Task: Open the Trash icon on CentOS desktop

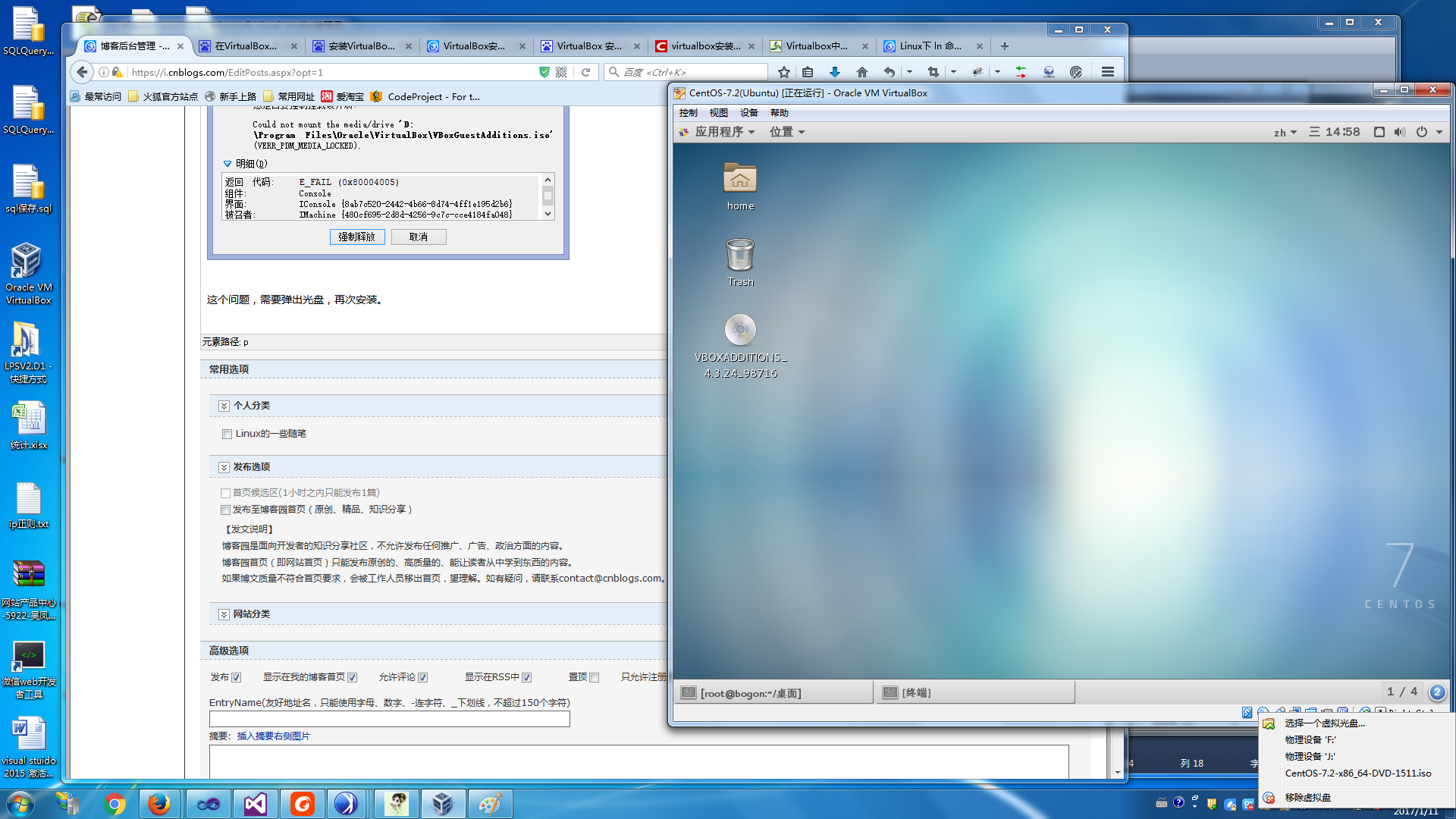Action: [x=740, y=262]
